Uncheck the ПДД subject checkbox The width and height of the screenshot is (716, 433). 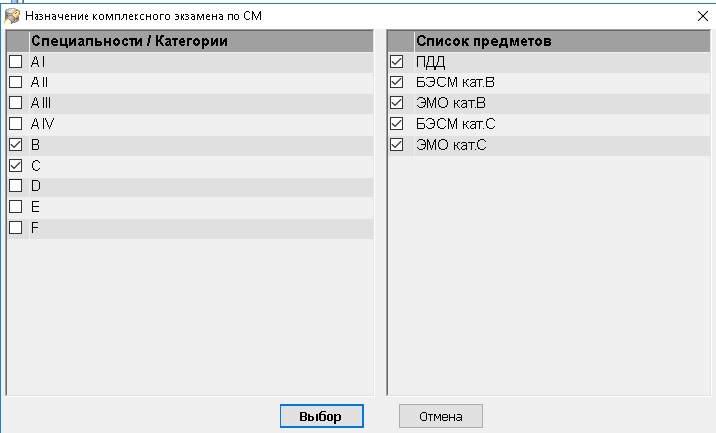point(397,61)
